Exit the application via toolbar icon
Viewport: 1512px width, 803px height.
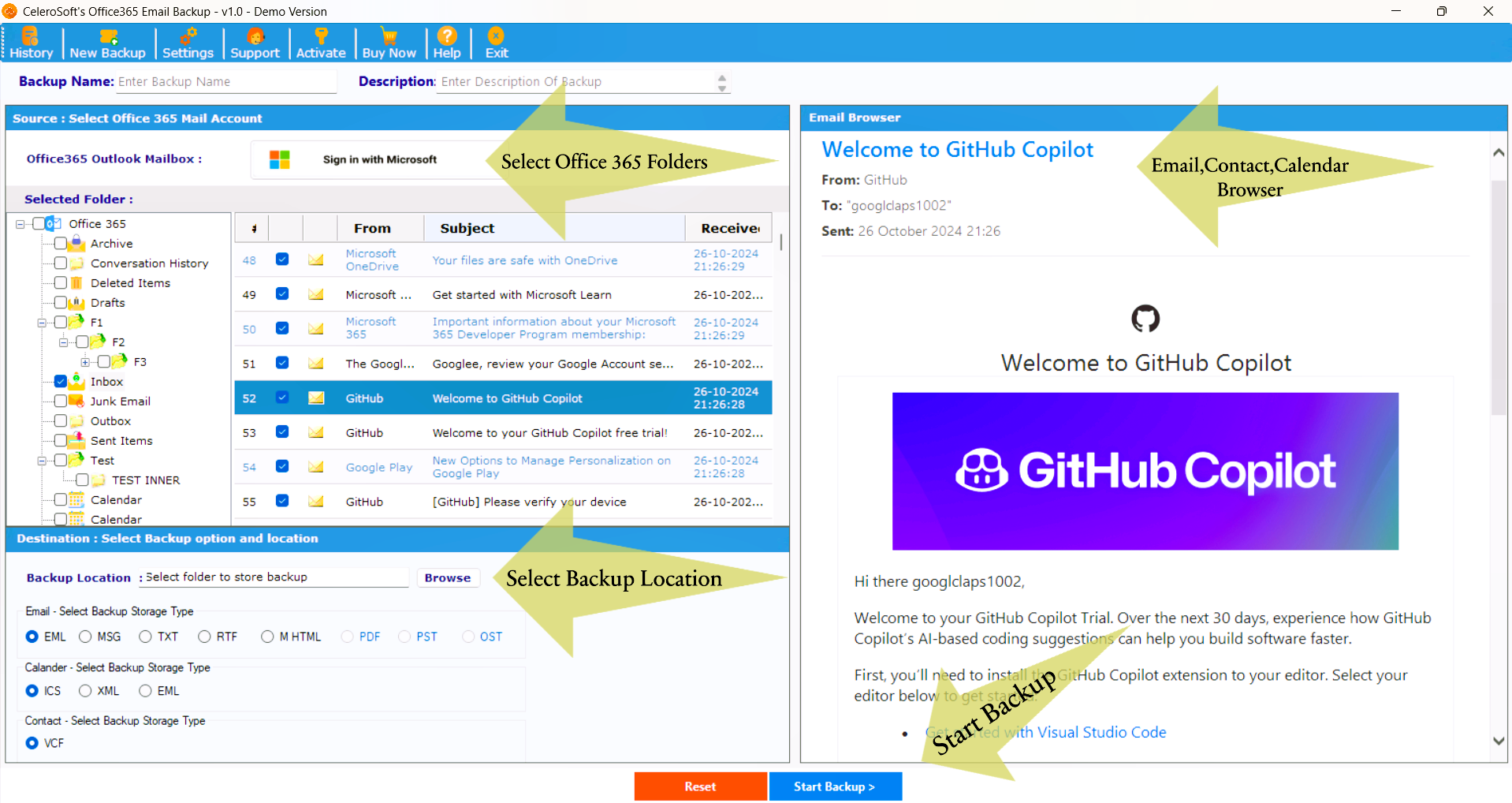(496, 43)
